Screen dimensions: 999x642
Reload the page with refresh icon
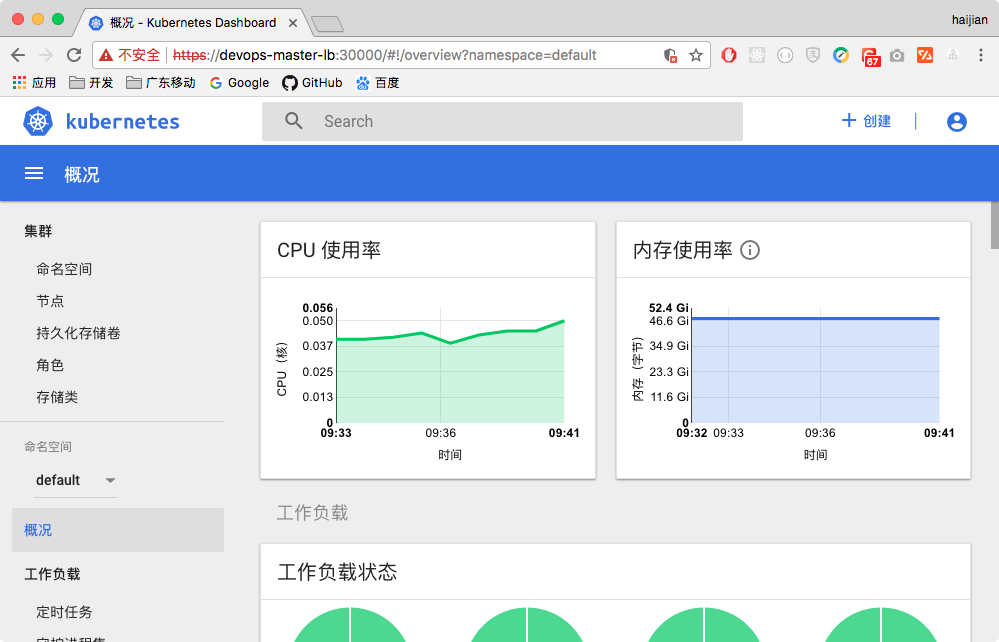[x=74, y=55]
